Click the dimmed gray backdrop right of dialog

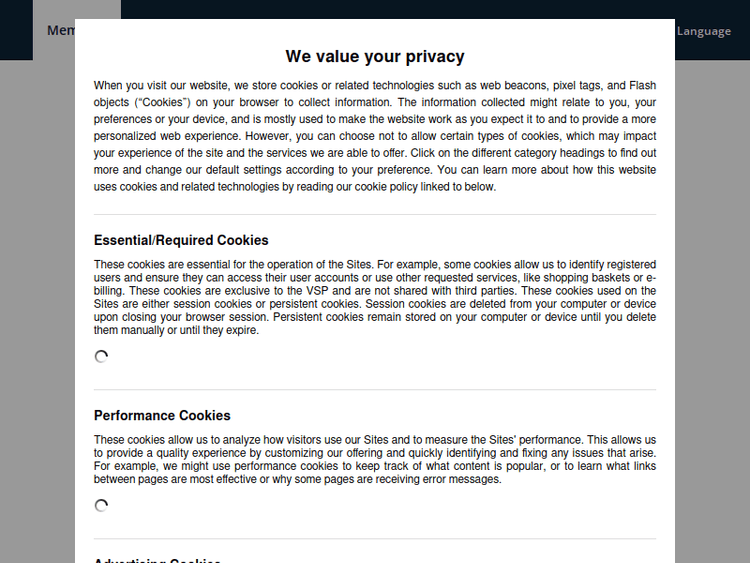(x=712, y=300)
